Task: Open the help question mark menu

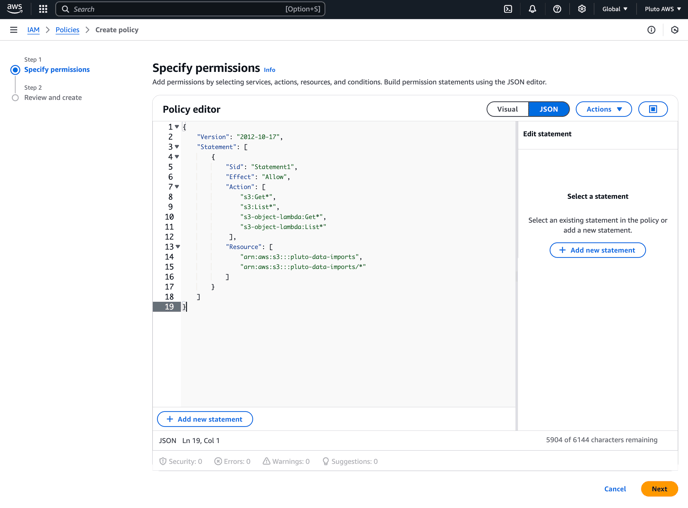Action: click(557, 9)
